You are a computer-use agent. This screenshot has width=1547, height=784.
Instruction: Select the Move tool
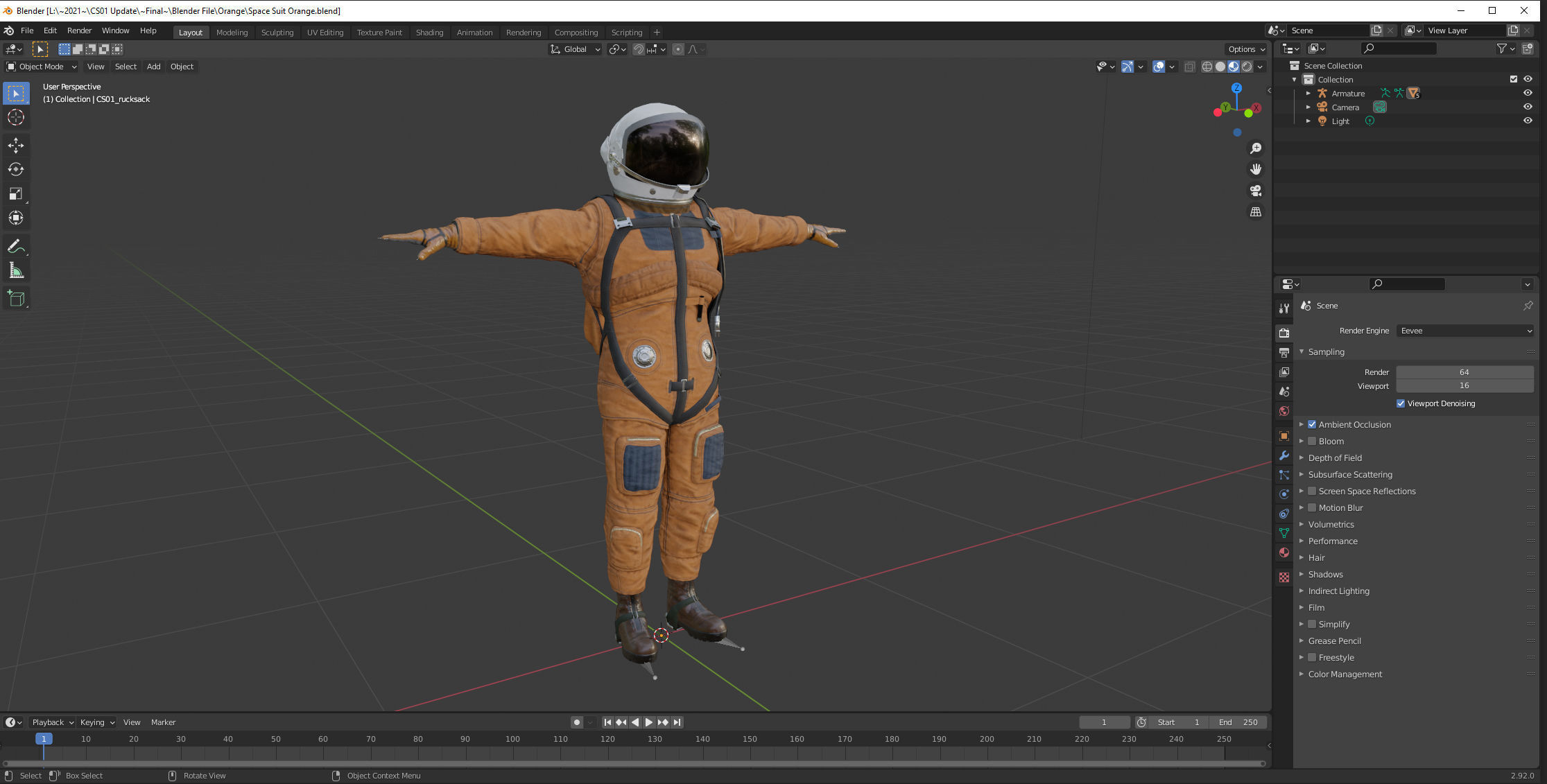coord(16,145)
